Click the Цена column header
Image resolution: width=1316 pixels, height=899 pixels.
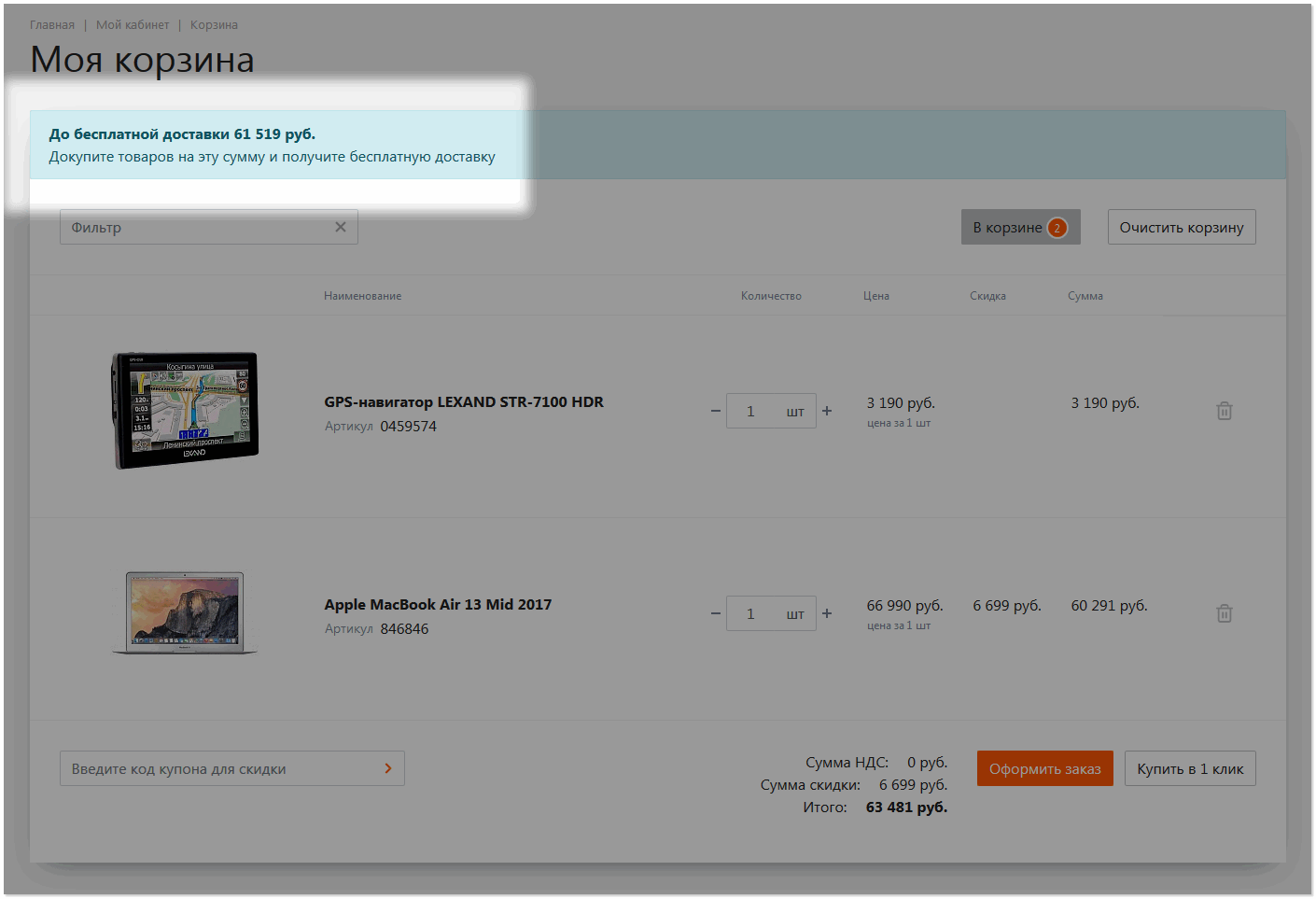[876, 296]
